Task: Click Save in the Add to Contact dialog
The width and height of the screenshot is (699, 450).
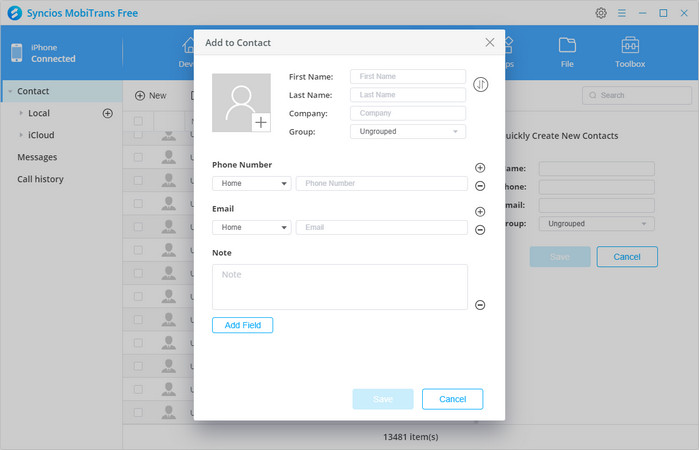Action: 383,399
